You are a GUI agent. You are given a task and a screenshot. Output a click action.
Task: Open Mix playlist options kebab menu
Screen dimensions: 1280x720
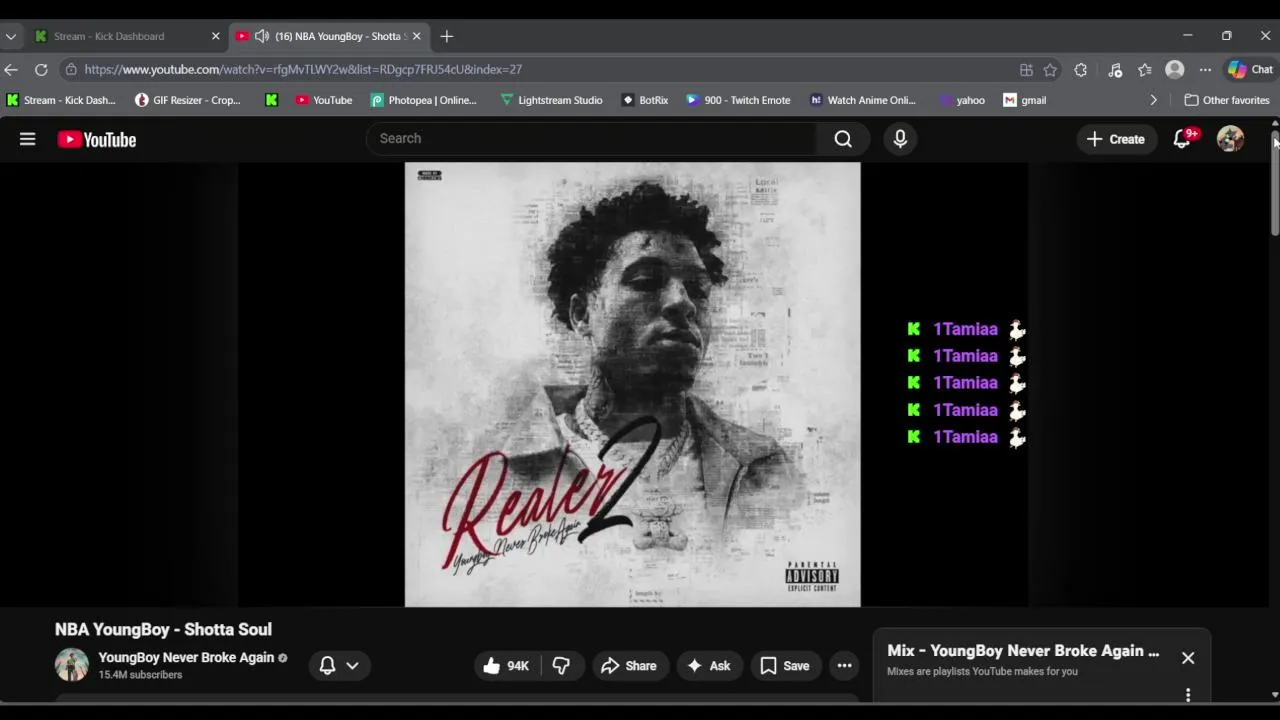(1188, 694)
